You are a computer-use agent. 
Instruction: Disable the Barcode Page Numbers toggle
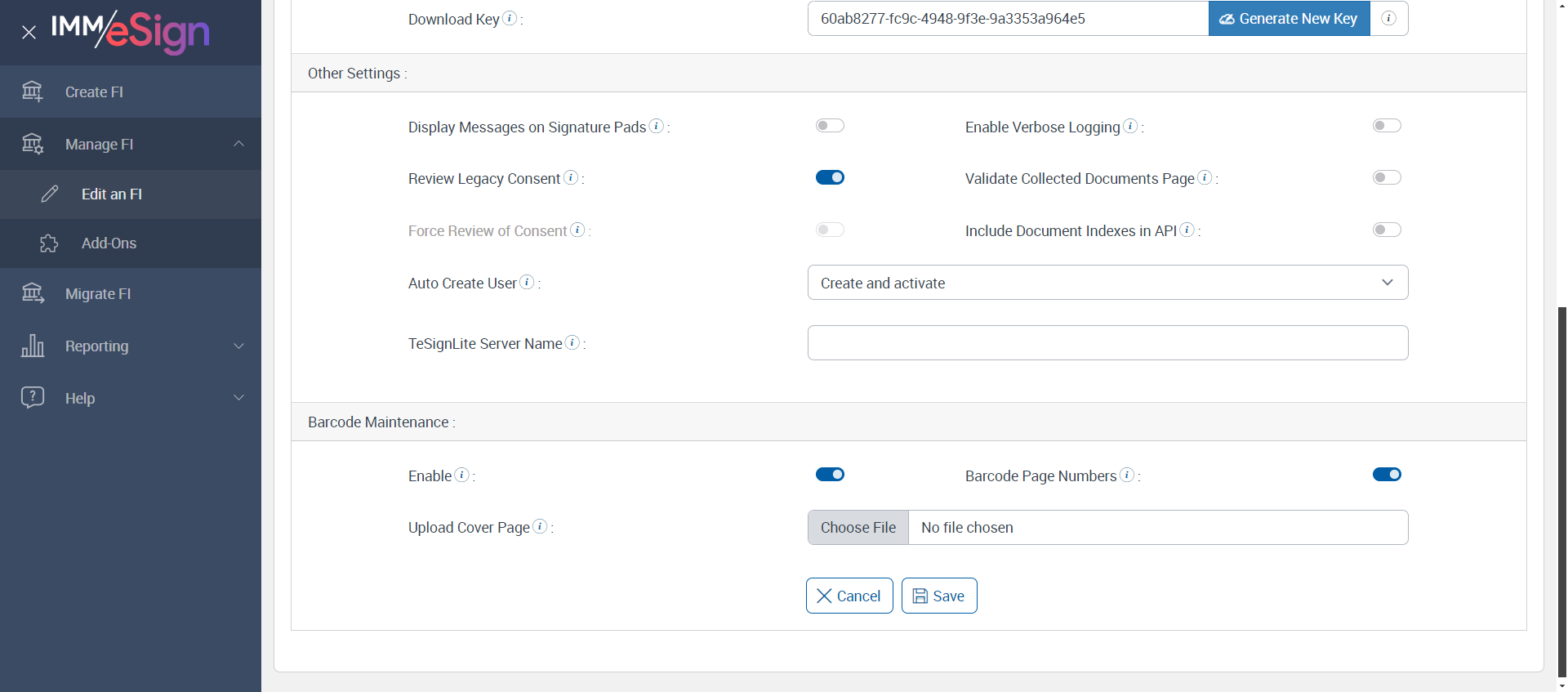click(1387, 475)
